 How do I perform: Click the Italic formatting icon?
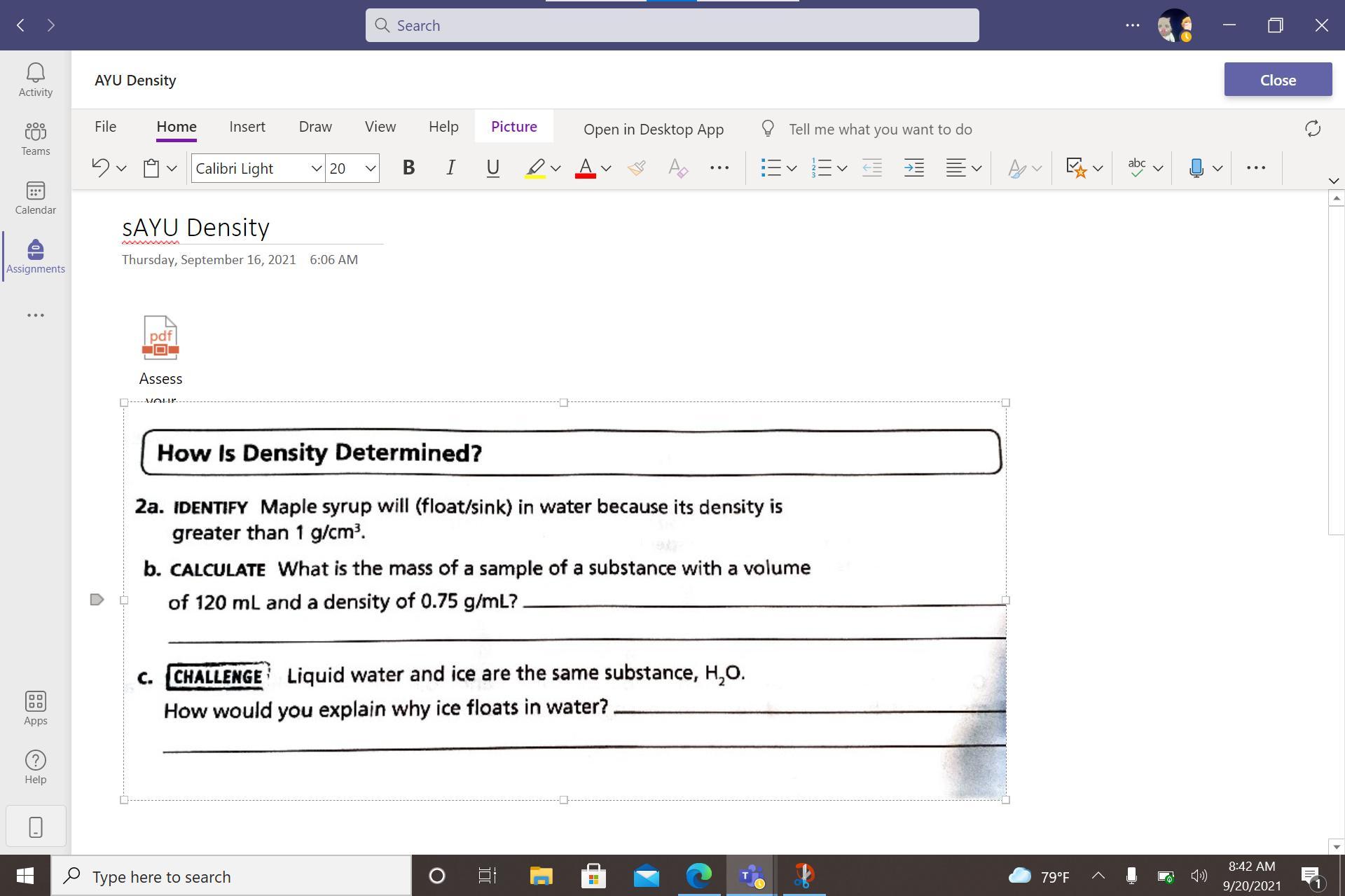450,168
